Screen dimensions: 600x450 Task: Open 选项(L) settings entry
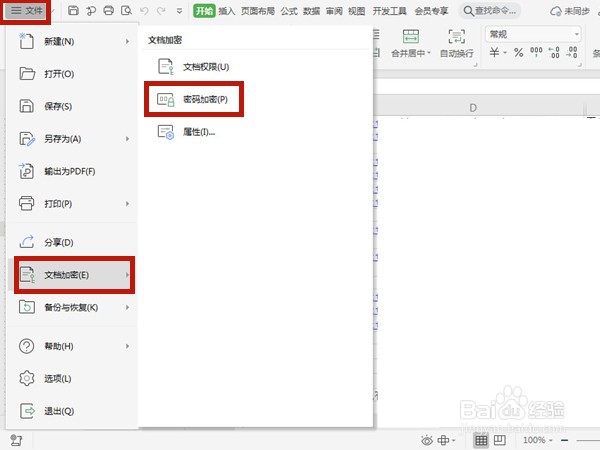[72, 378]
